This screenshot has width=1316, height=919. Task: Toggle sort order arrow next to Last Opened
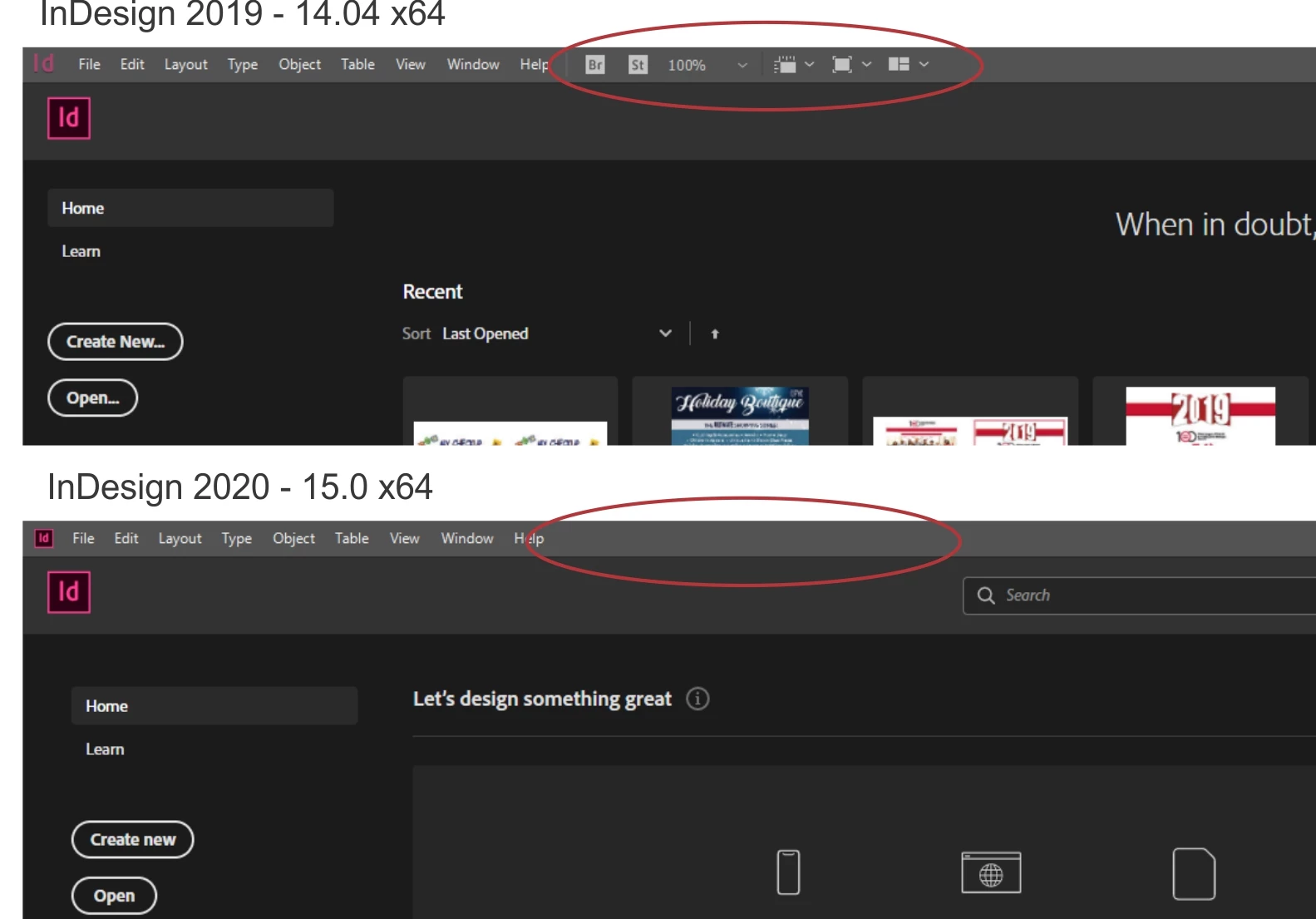point(715,334)
